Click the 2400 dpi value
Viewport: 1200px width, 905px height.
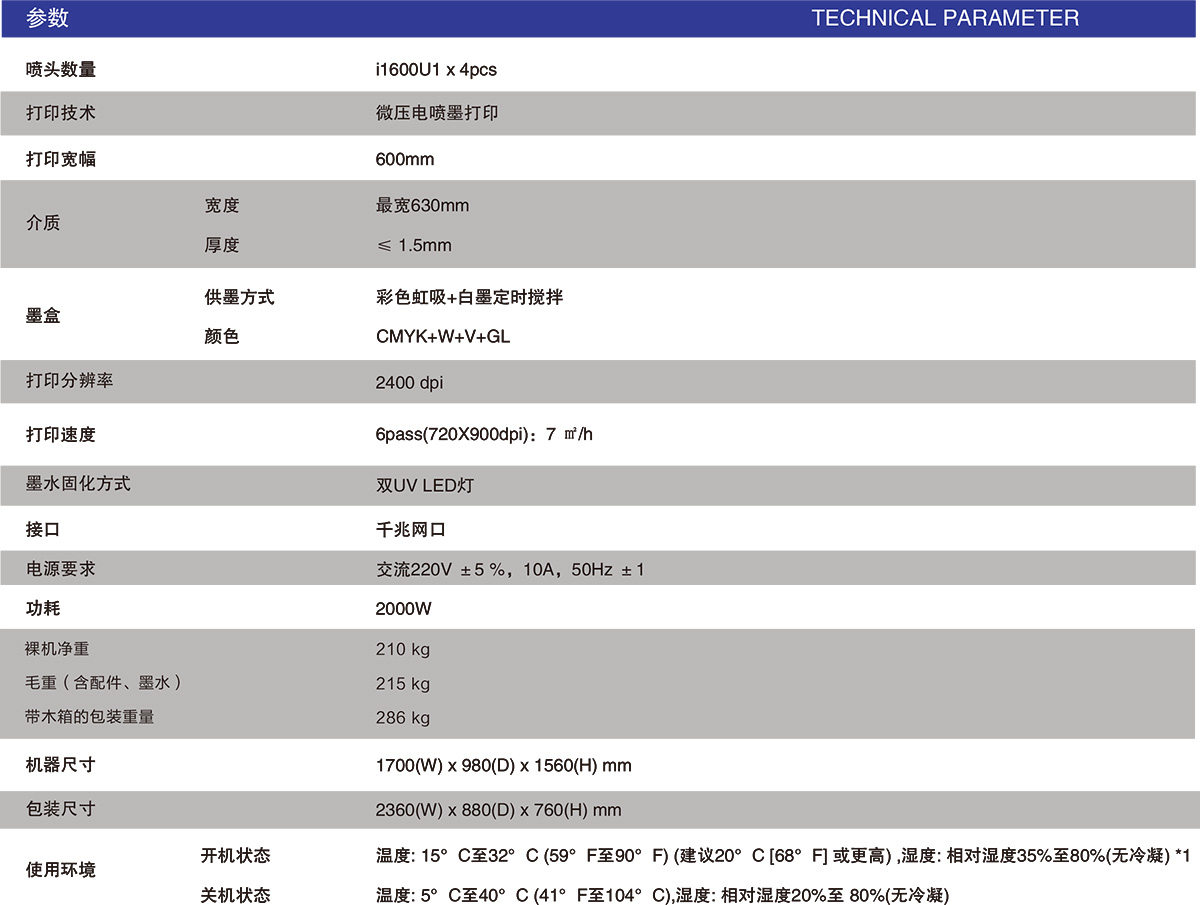(409, 382)
